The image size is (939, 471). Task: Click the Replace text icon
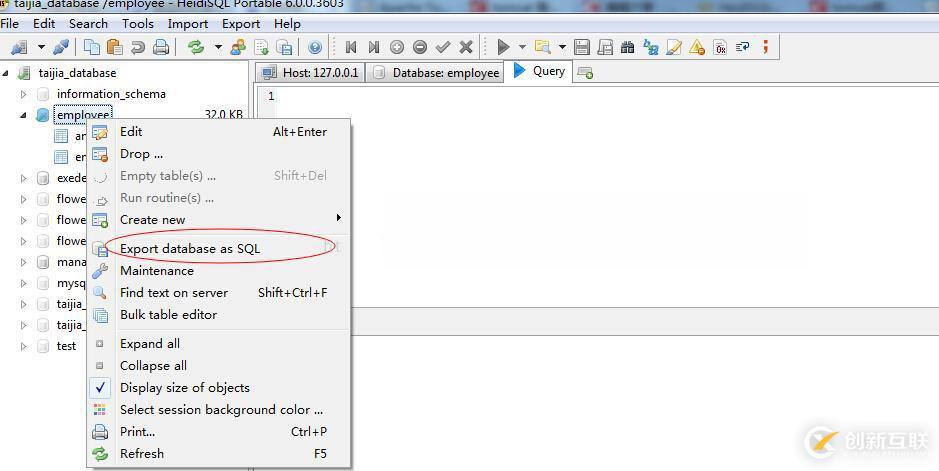point(651,47)
